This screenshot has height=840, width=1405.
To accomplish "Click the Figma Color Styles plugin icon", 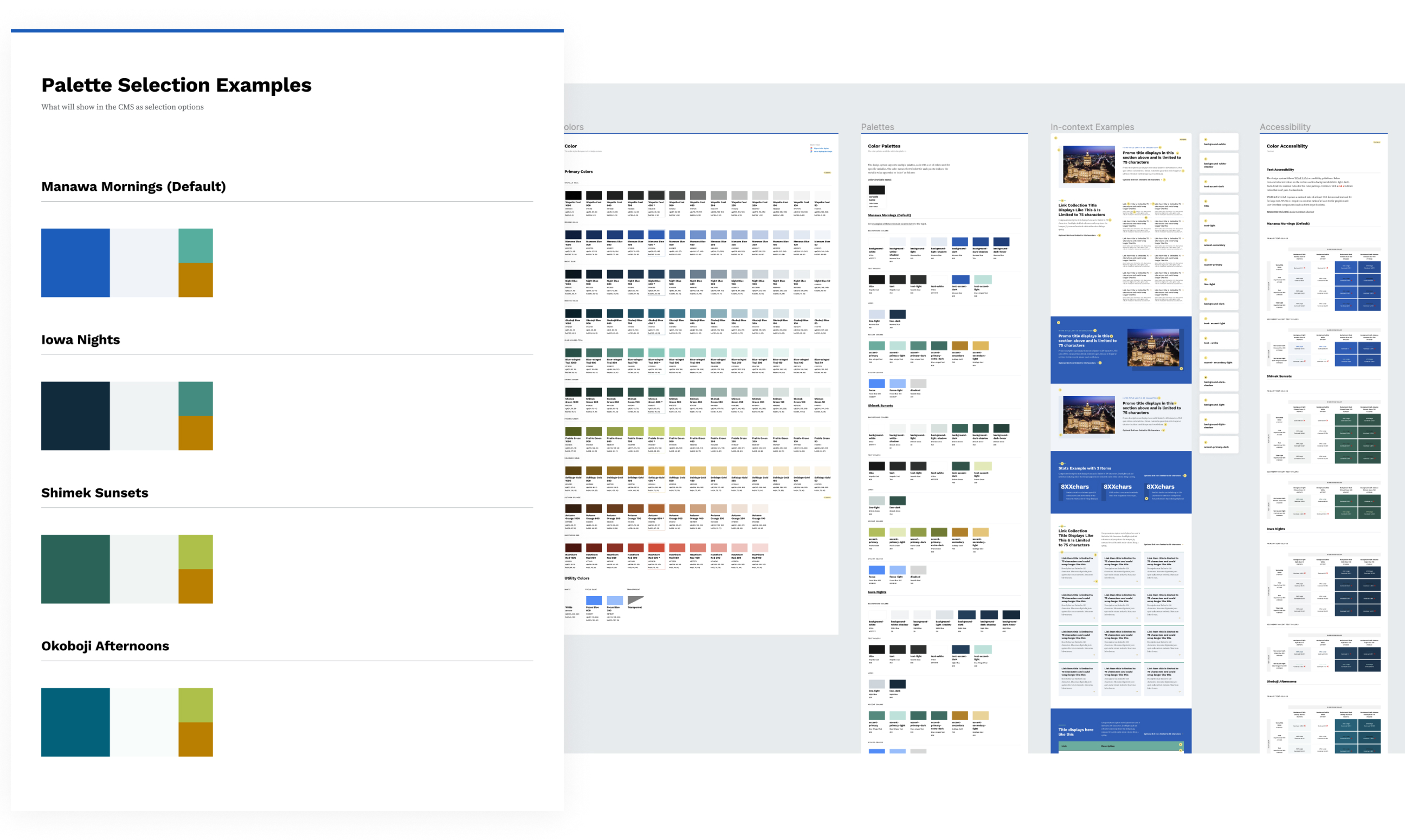I will coord(812,148).
